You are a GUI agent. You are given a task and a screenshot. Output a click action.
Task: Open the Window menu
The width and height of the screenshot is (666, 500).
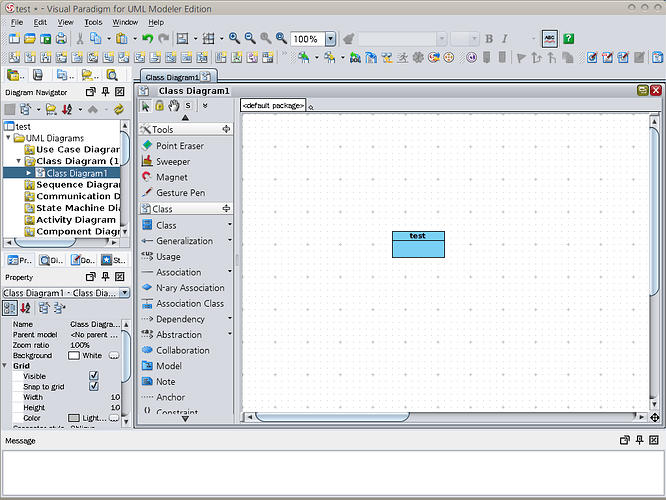[125, 22]
